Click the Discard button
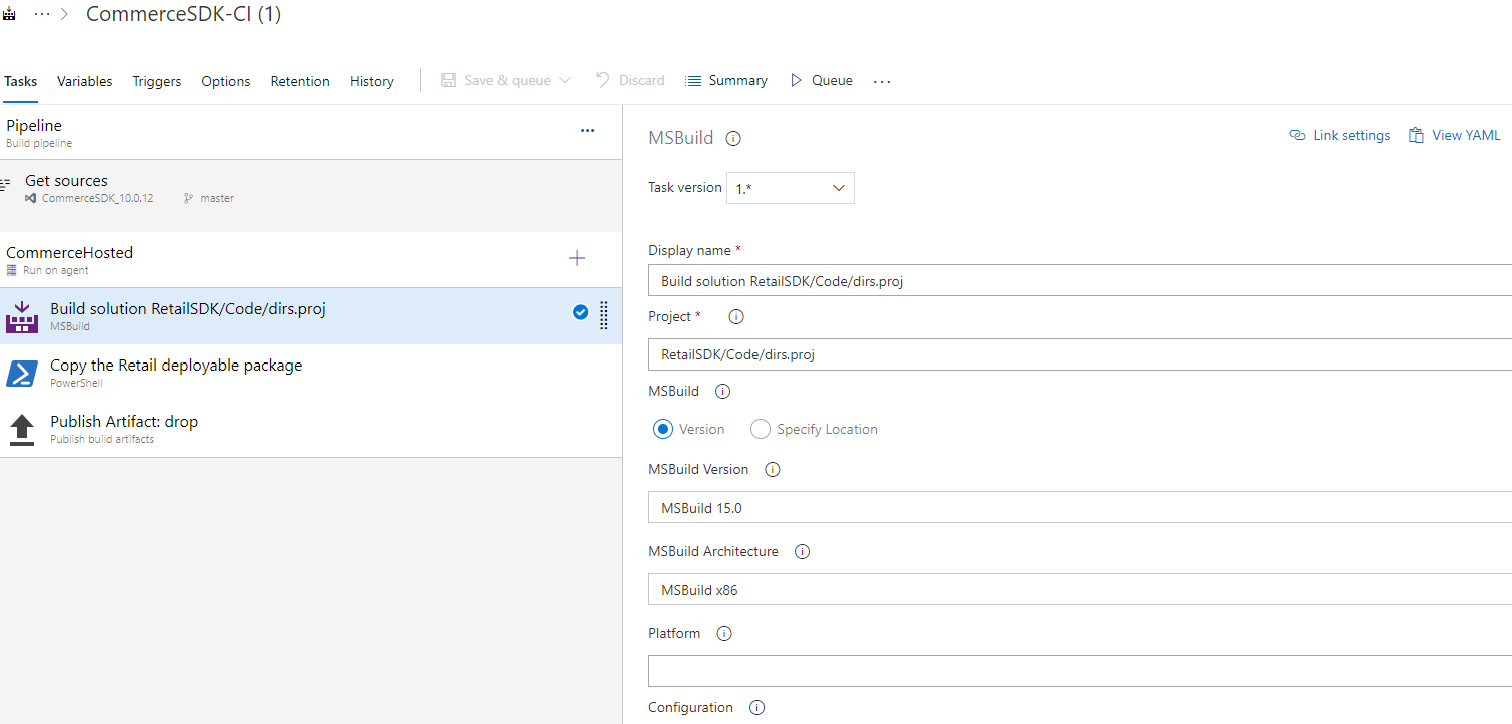Screen dimensions: 1512x724 [x=630, y=80]
